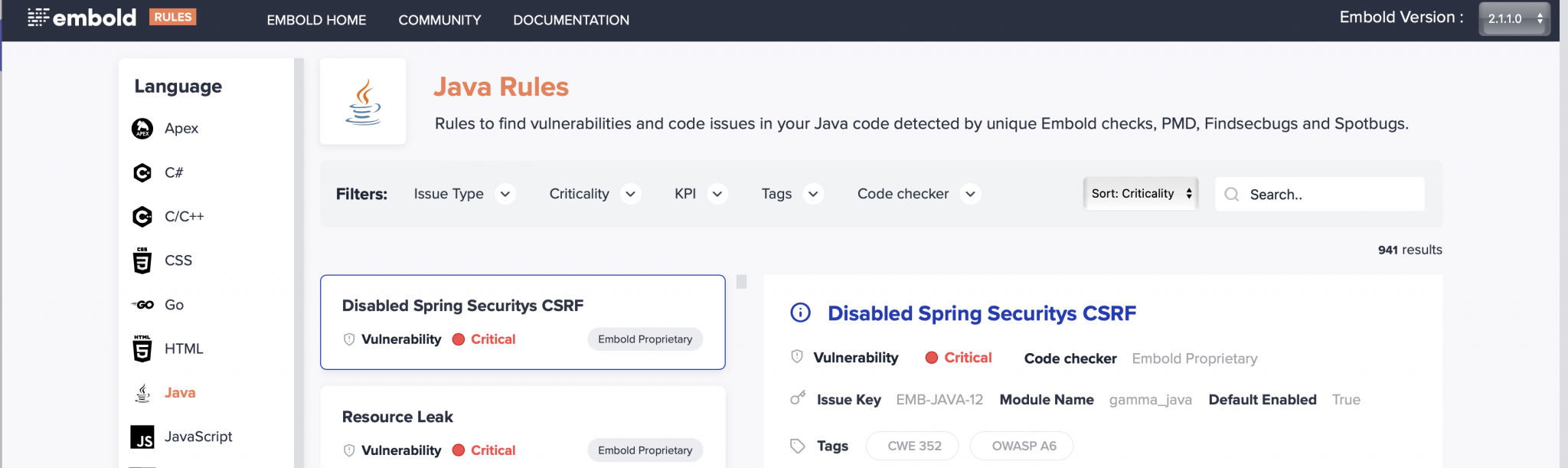Viewport: 1568px width, 468px height.
Task: Click the Embold logo
Action: pos(83,18)
